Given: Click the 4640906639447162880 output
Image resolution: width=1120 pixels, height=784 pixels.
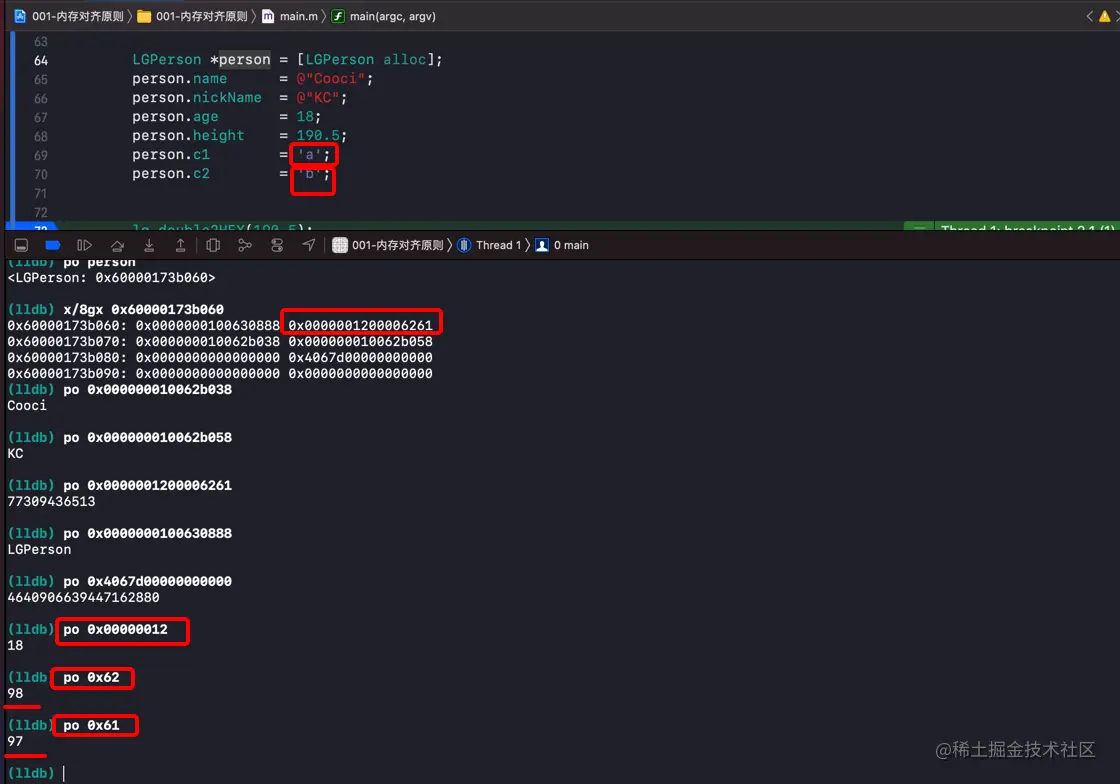Looking at the screenshot, I should (84, 597).
